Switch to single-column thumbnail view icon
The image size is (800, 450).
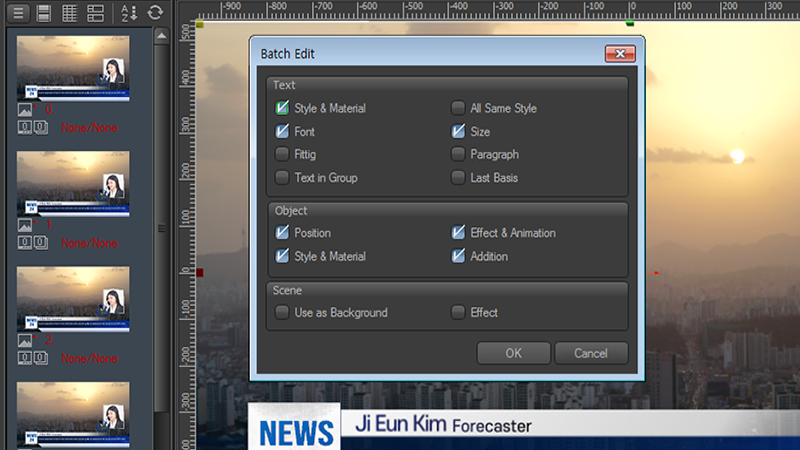click(44, 13)
